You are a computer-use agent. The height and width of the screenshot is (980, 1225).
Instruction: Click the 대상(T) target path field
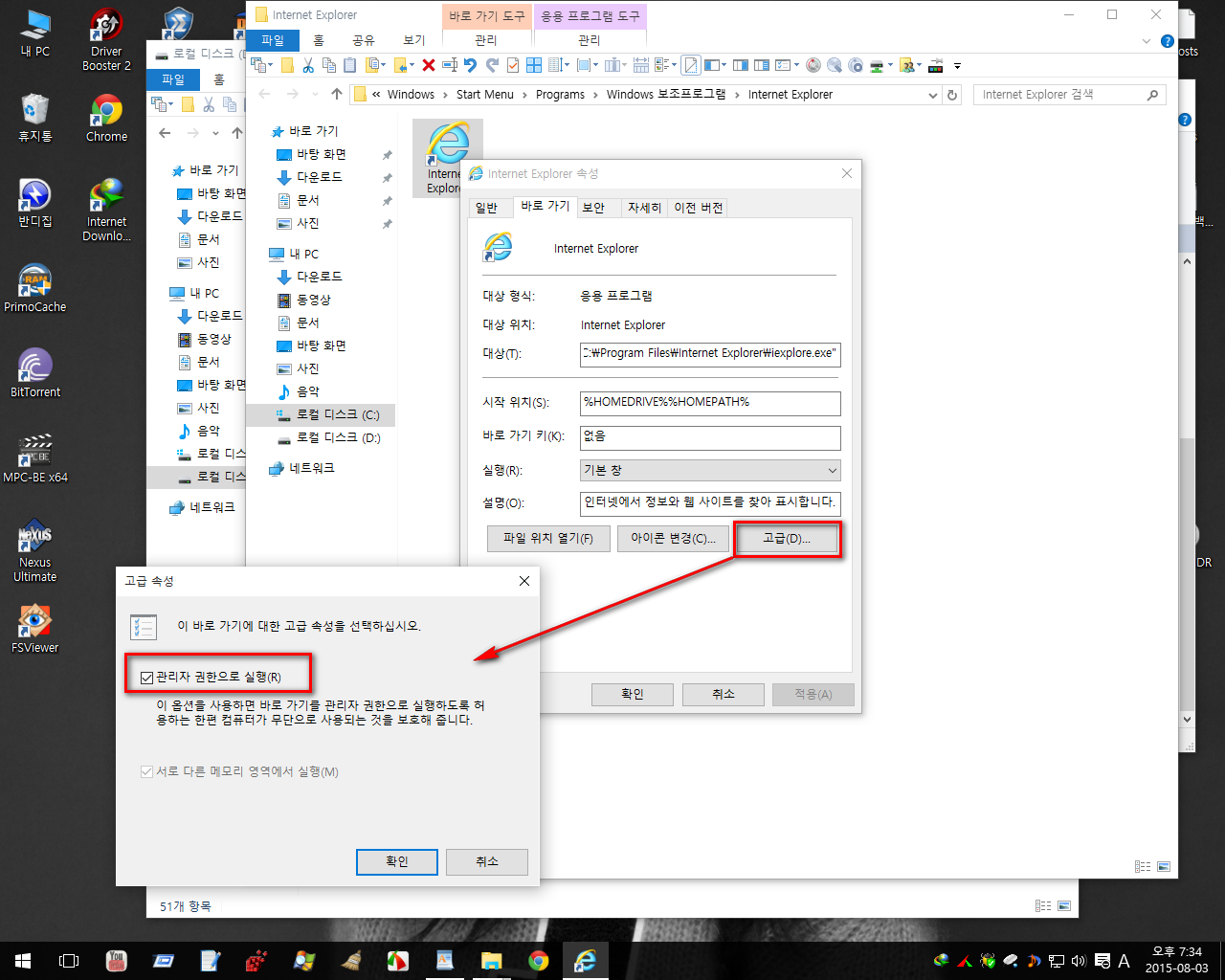(710, 353)
